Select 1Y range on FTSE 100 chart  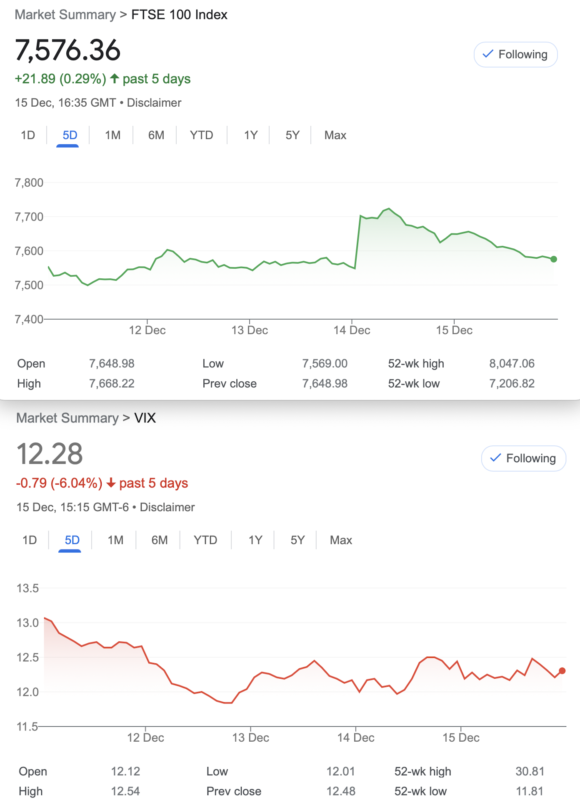250,135
